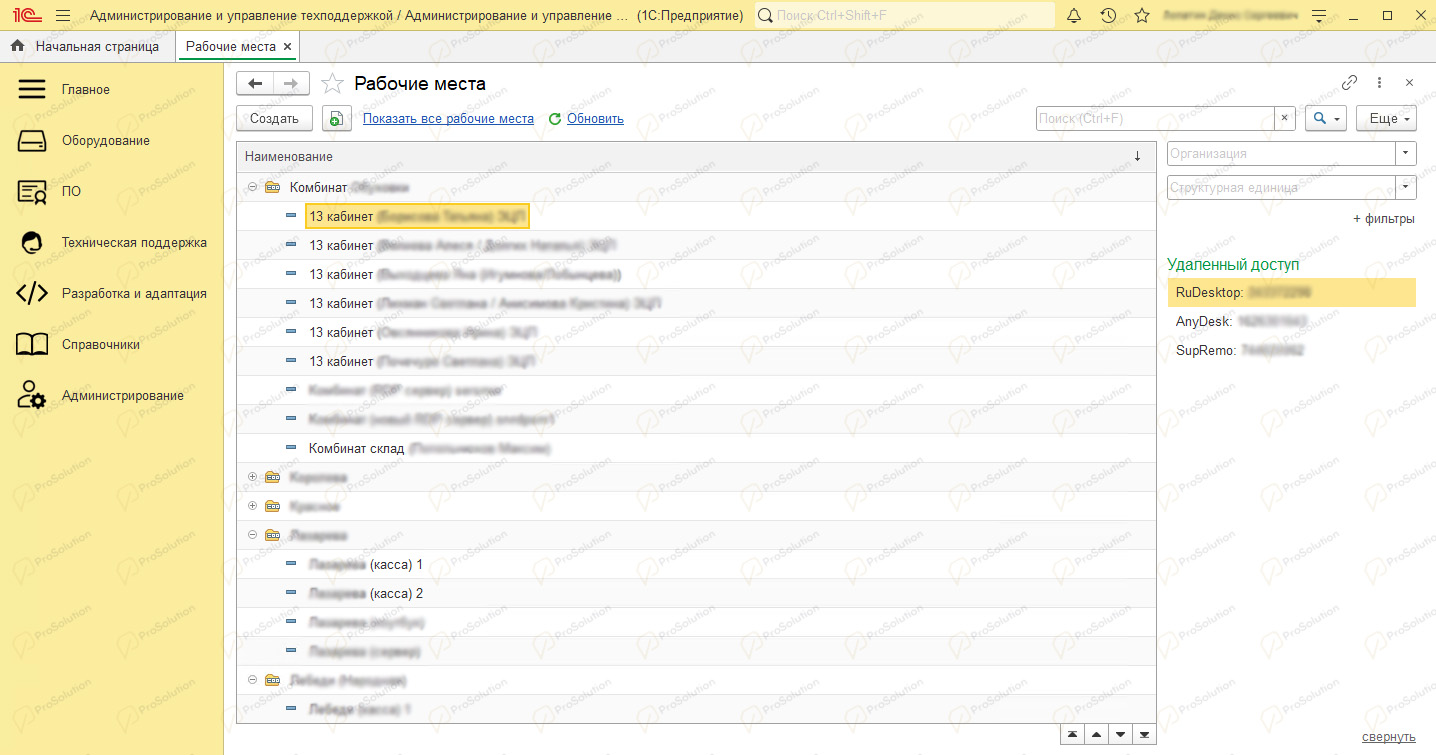Image resolution: width=1436 pixels, height=755 pixels.
Task: Click the copy-create icon beside Создать
Action: point(338,119)
